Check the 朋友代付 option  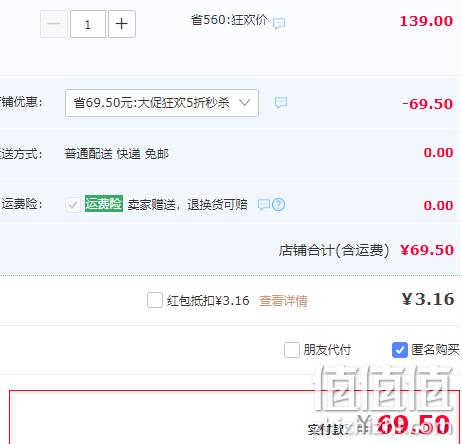pos(292,350)
